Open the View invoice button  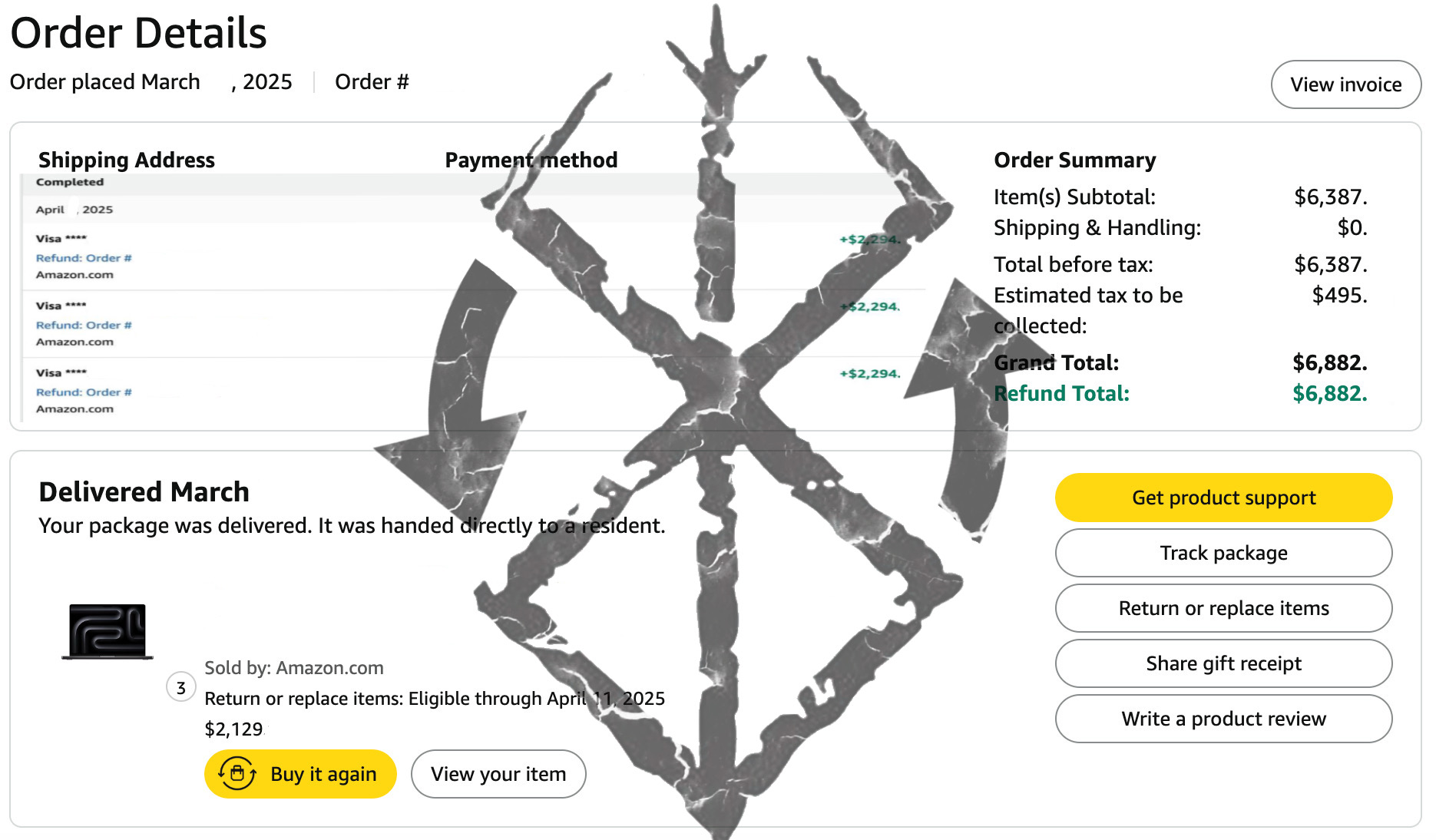pyautogui.click(x=1345, y=84)
